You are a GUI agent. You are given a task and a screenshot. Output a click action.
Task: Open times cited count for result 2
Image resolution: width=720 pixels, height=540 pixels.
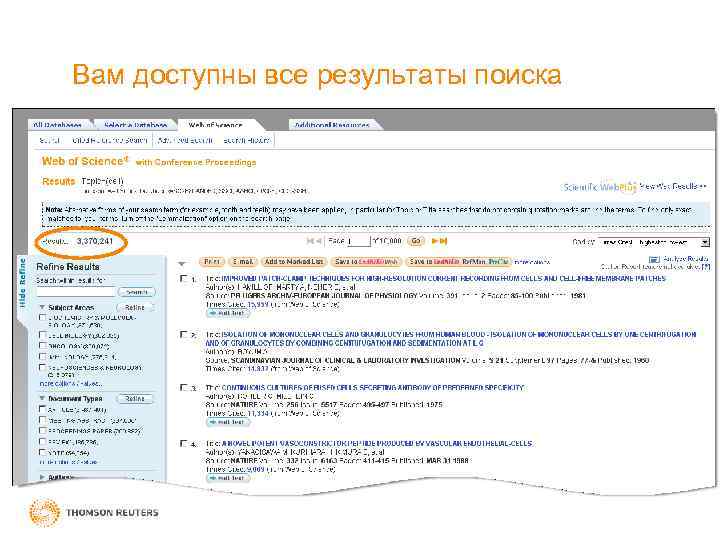pos(258,369)
